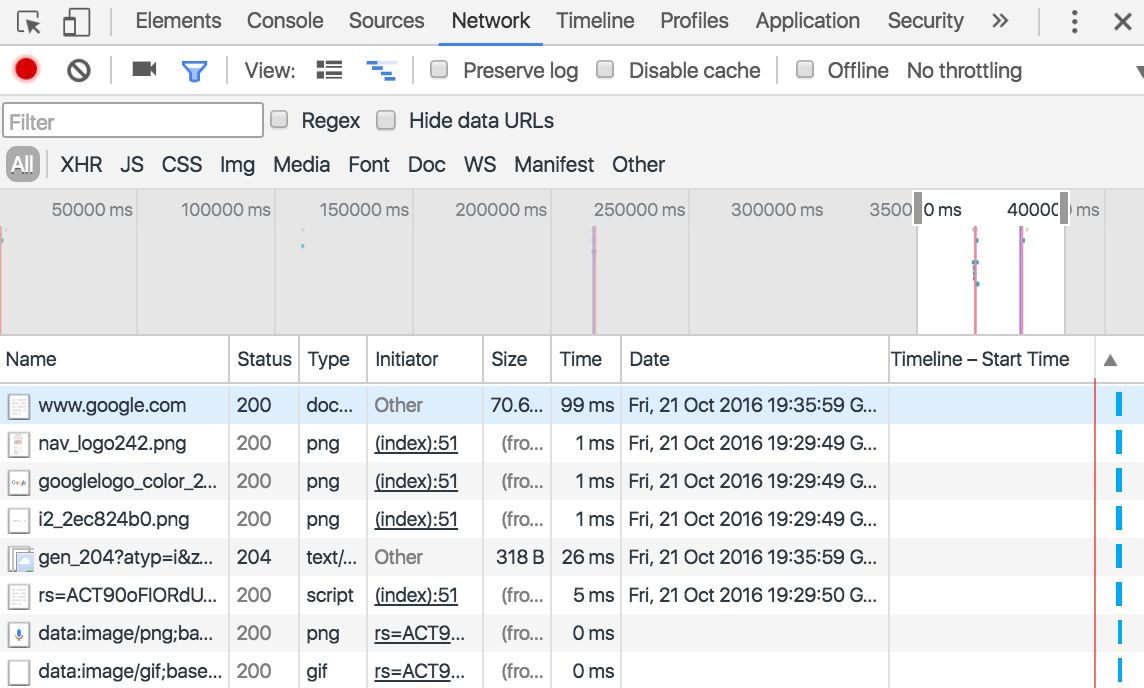This screenshot has height=688, width=1144.
Task: Filter requests by Doc
Action: (x=427, y=164)
